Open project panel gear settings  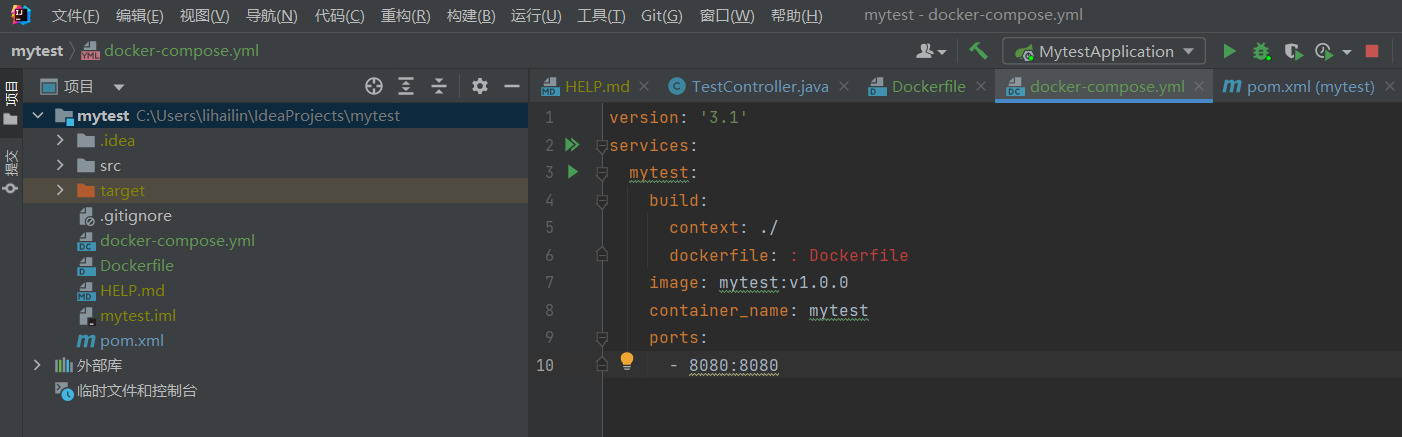480,86
